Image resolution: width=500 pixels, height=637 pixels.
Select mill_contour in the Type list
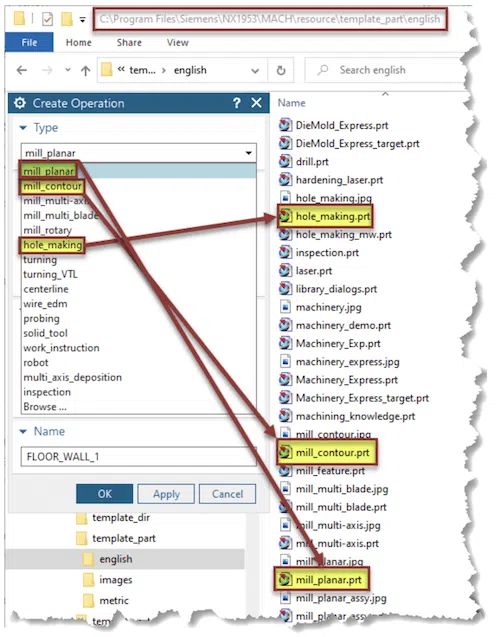point(52,186)
